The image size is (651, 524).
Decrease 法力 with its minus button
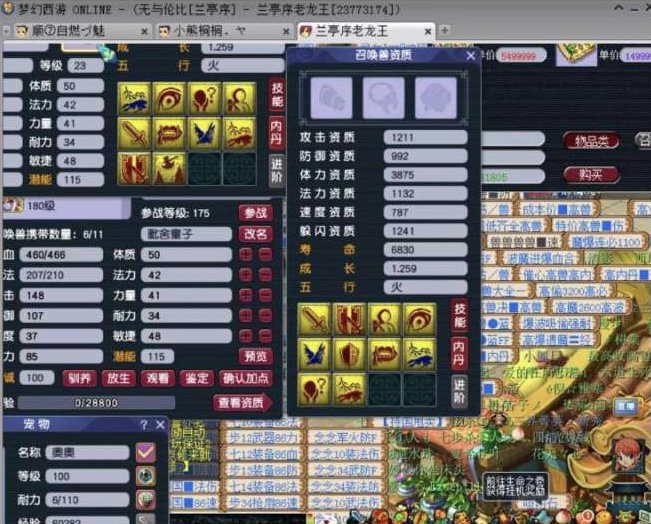tap(265, 274)
